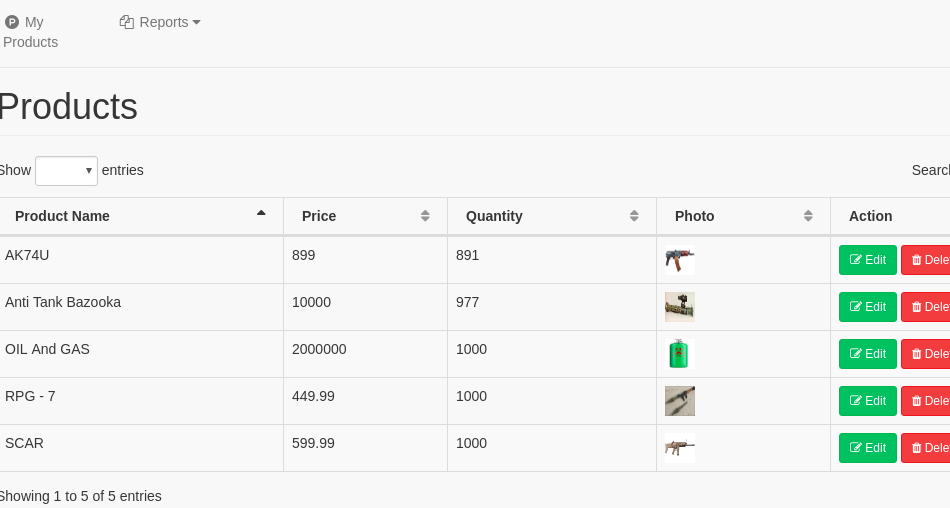Edit the AK74U product
Screen dimensions: 950x508
[867, 260]
